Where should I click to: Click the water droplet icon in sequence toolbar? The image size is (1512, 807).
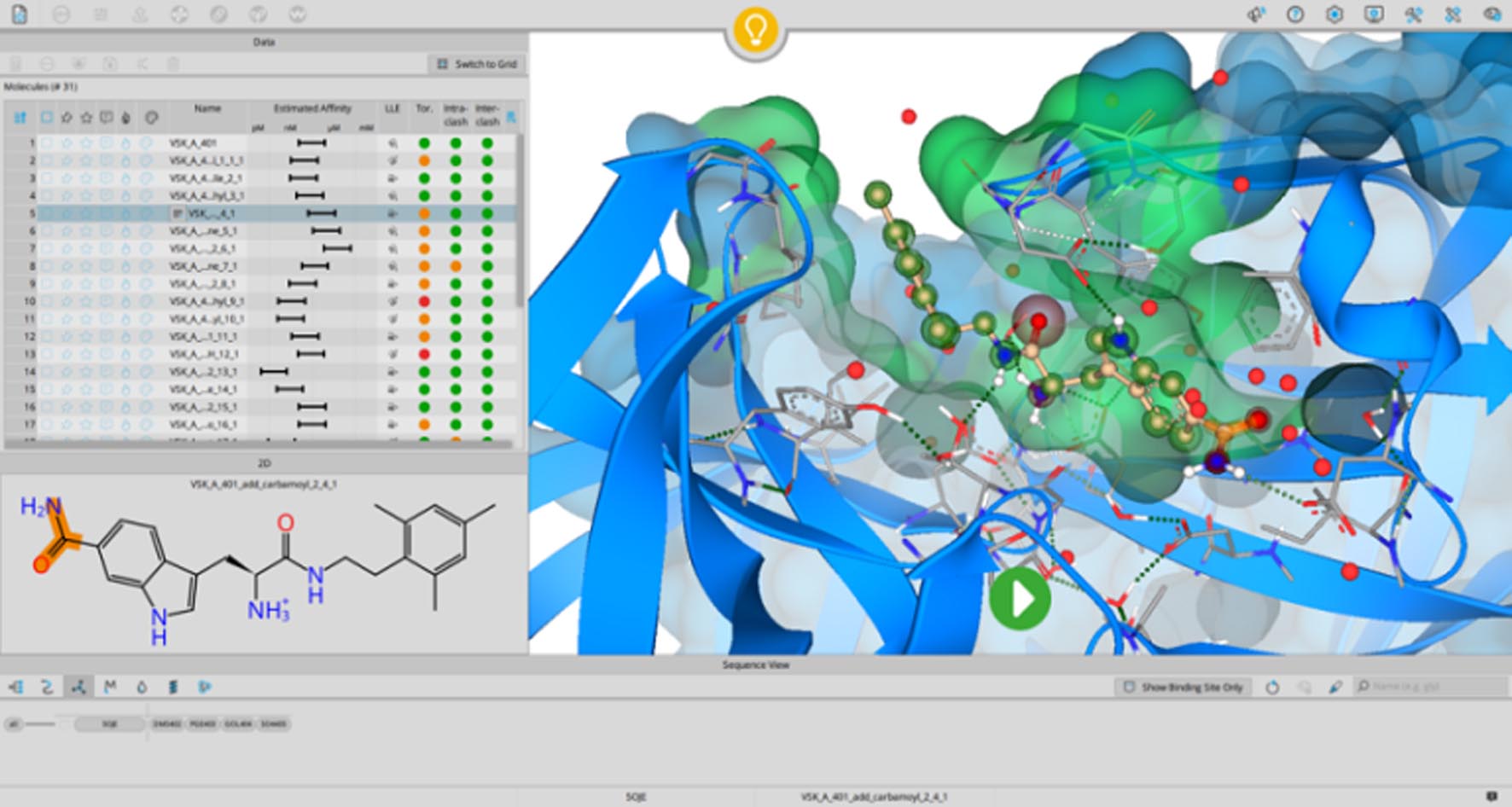click(x=142, y=687)
